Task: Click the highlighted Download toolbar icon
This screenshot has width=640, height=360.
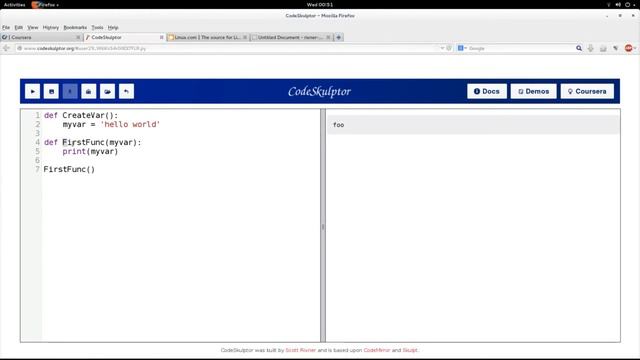Action: [x=70, y=91]
